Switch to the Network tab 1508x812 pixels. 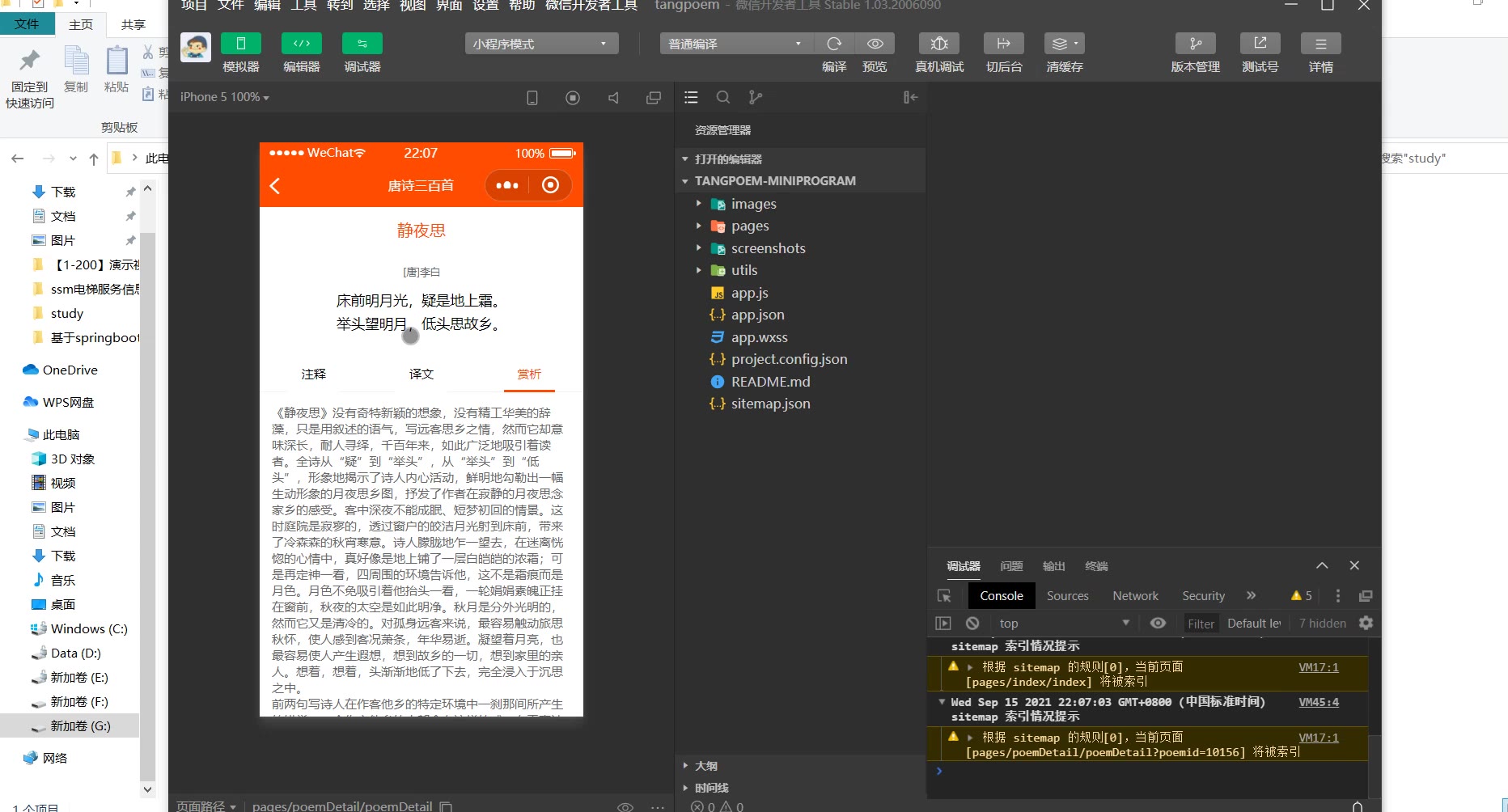[x=1135, y=596]
